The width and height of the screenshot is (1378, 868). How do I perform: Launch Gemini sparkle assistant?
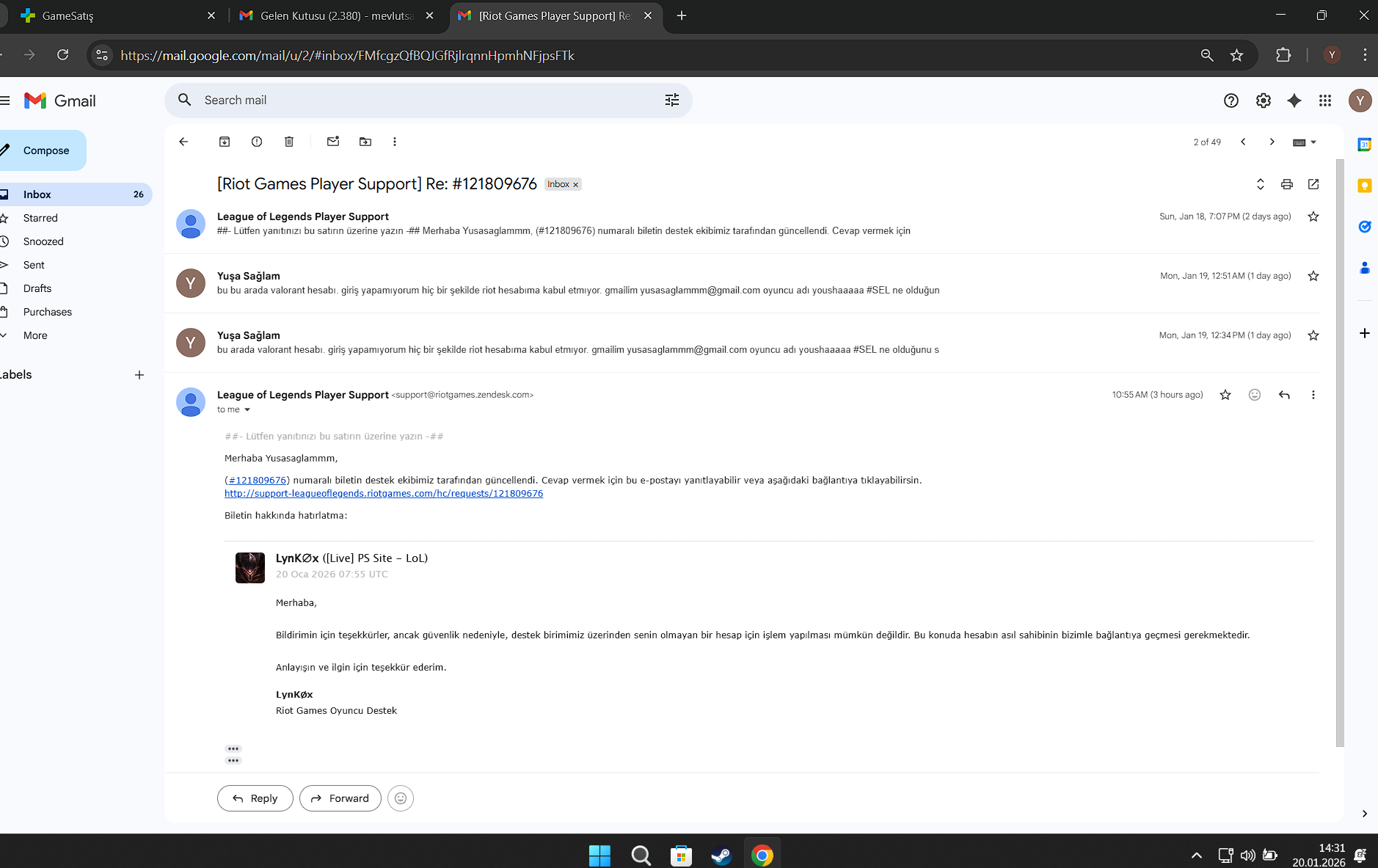(1294, 101)
